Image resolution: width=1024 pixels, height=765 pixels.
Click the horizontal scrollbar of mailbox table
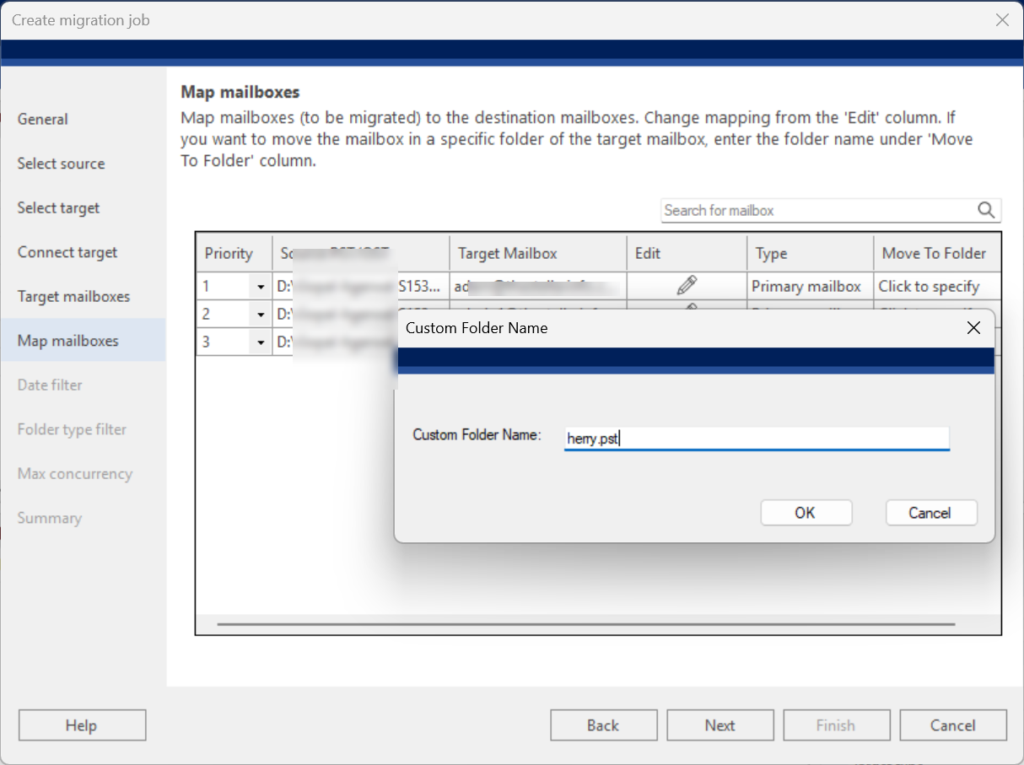(x=586, y=624)
